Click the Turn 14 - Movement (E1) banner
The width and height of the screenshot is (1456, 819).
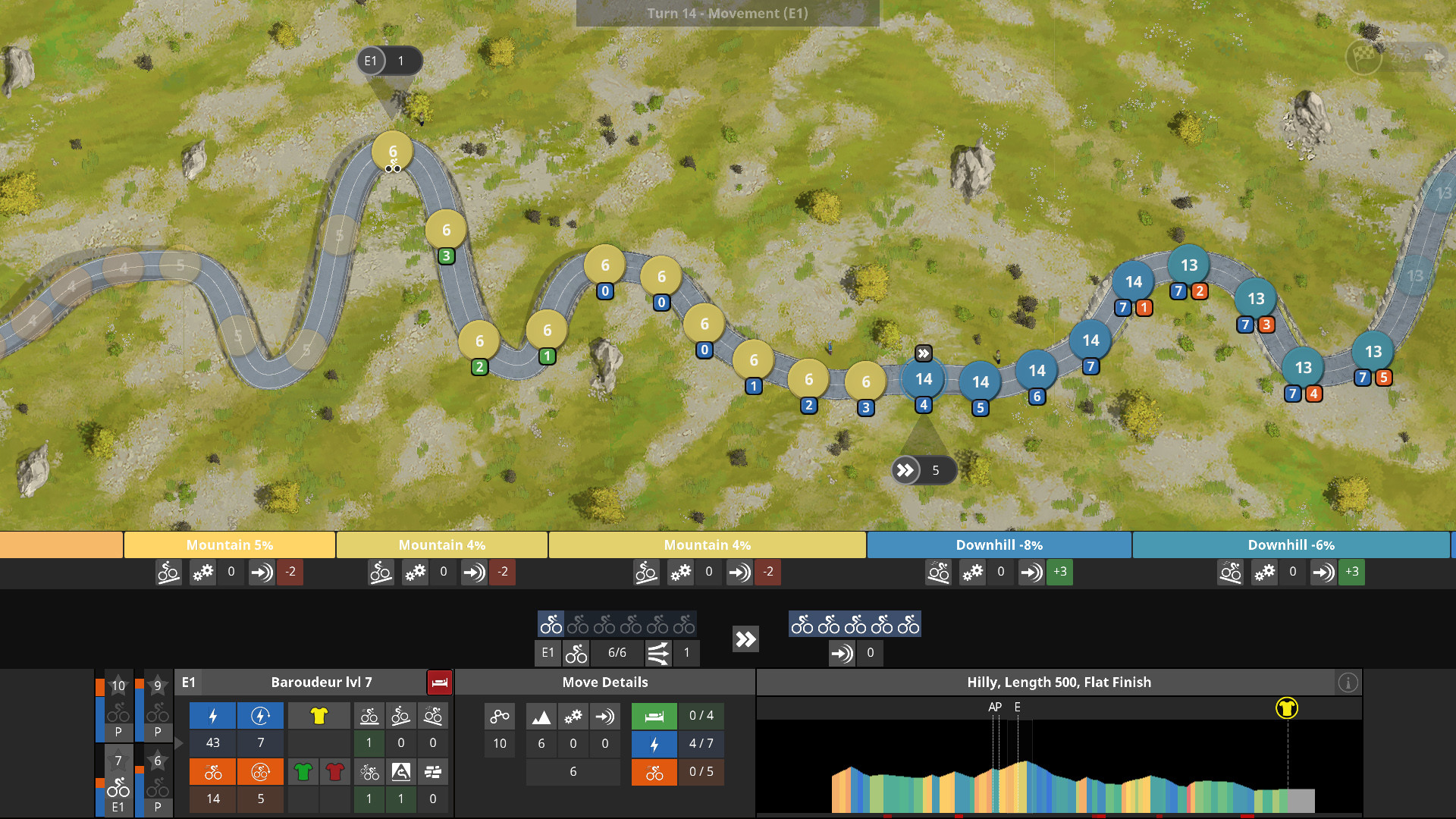[726, 13]
